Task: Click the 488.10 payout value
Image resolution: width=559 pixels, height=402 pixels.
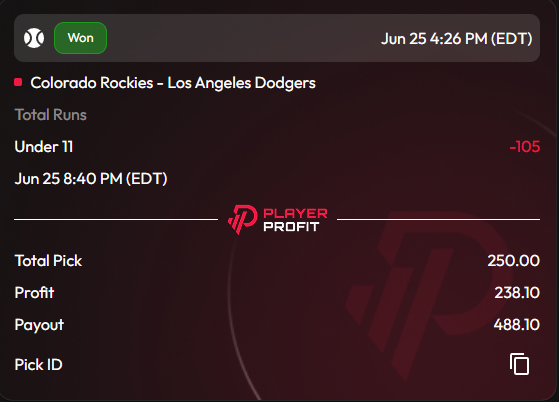Action: [x=517, y=325]
